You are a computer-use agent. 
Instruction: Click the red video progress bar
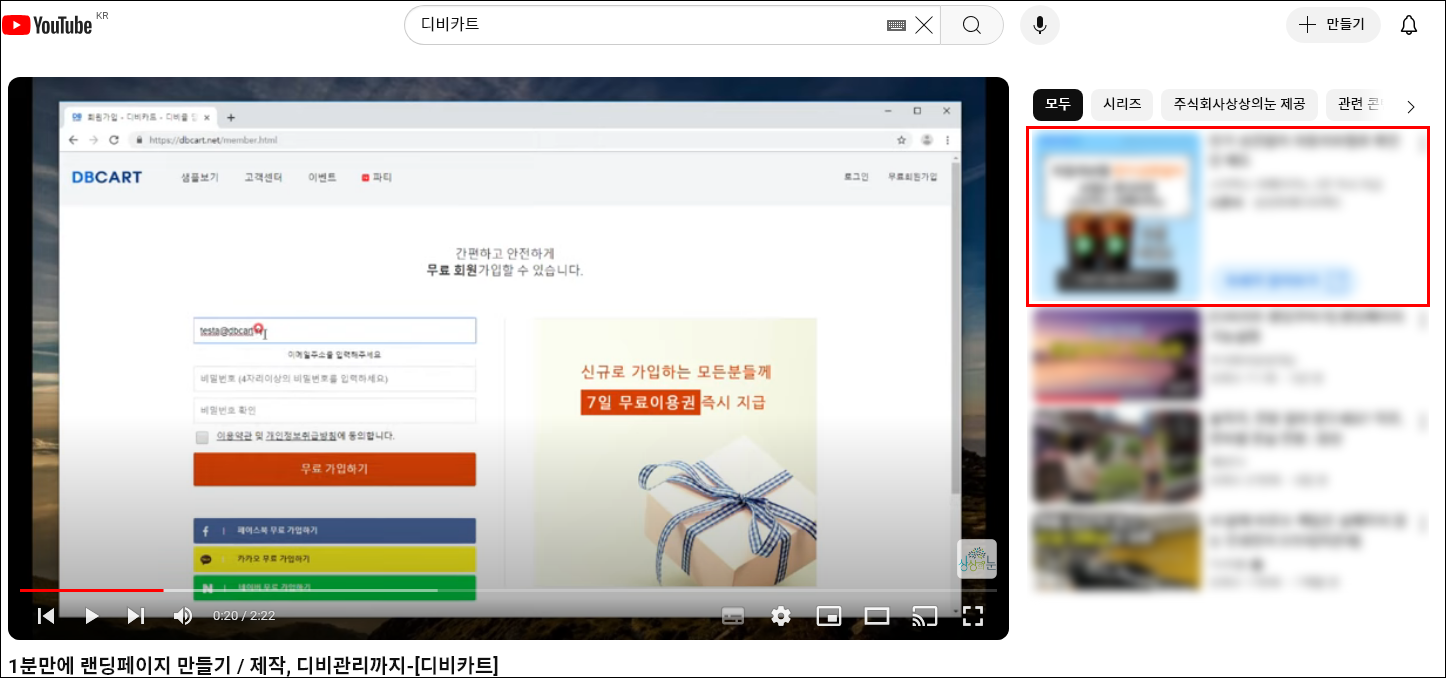coord(90,590)
